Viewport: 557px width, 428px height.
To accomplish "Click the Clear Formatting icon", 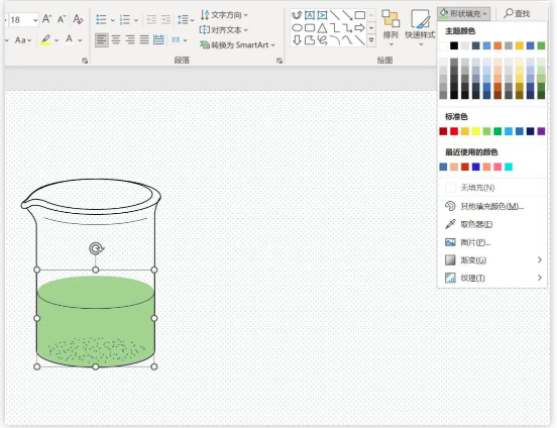I will 78,19.
